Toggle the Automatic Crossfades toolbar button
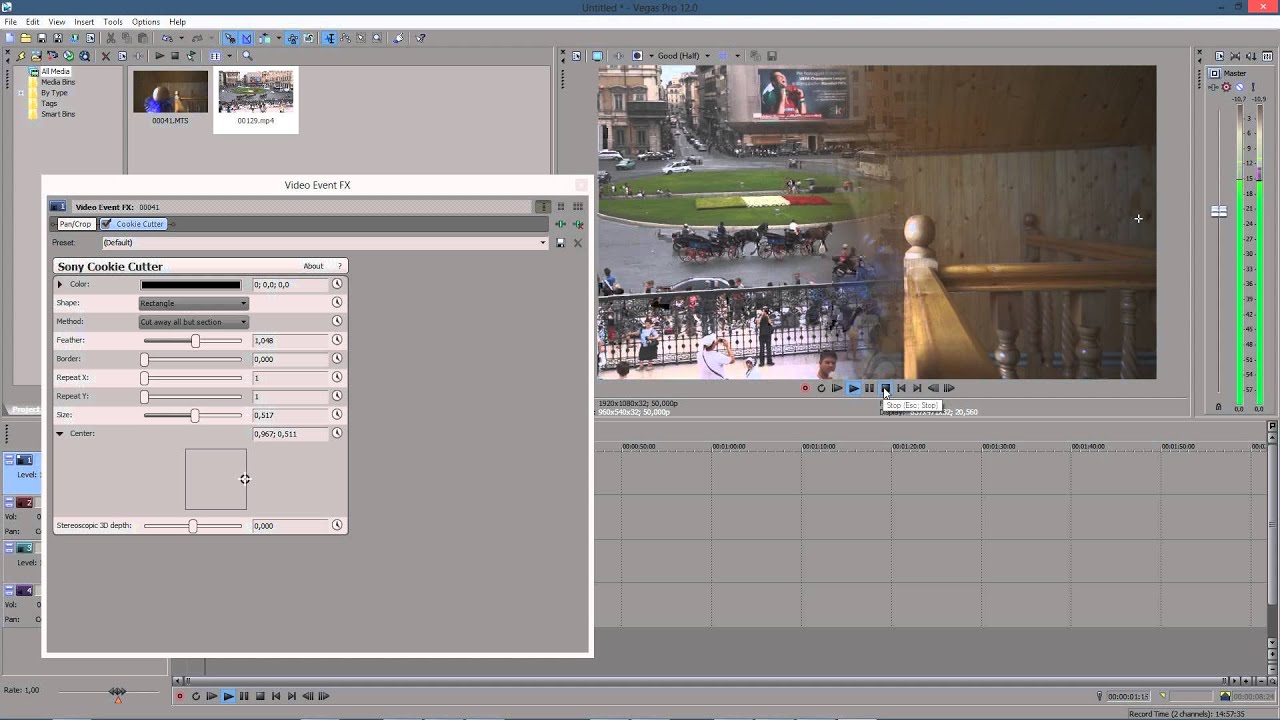The height and width of the screenshot is (720, 1280). [247, 38]
